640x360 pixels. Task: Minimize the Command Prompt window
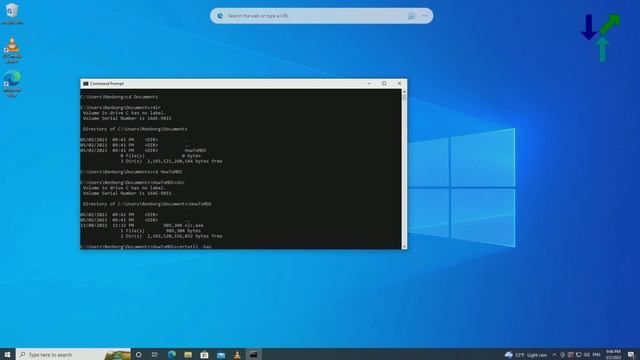click(369, 83)
